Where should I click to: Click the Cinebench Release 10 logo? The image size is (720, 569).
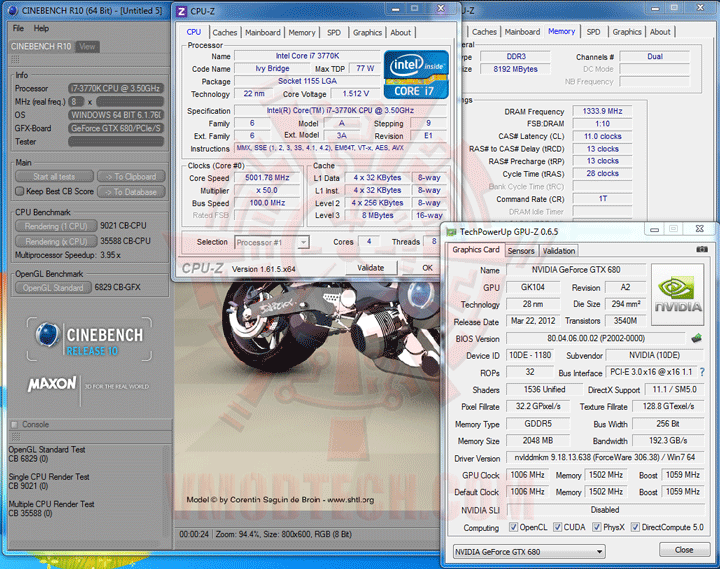pyautogui.click(x=90, y=339)
